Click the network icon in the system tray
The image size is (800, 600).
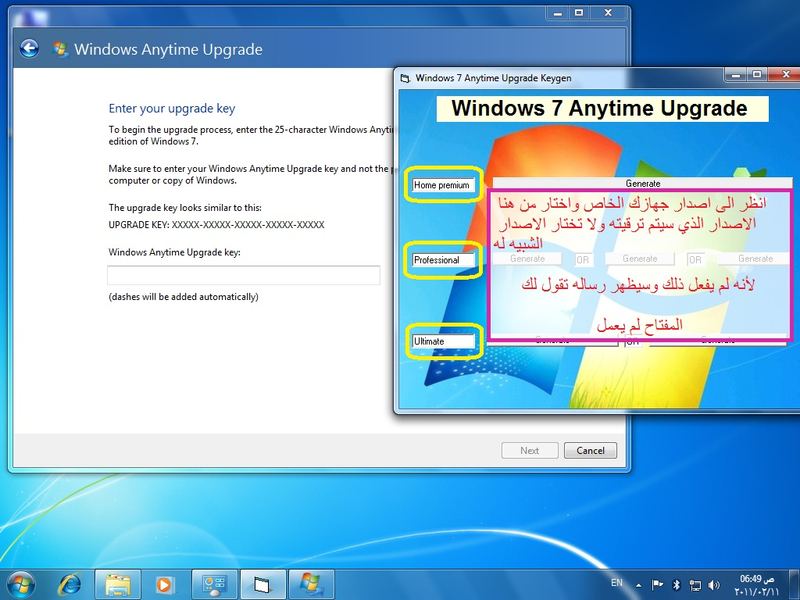tap(695, 584)
